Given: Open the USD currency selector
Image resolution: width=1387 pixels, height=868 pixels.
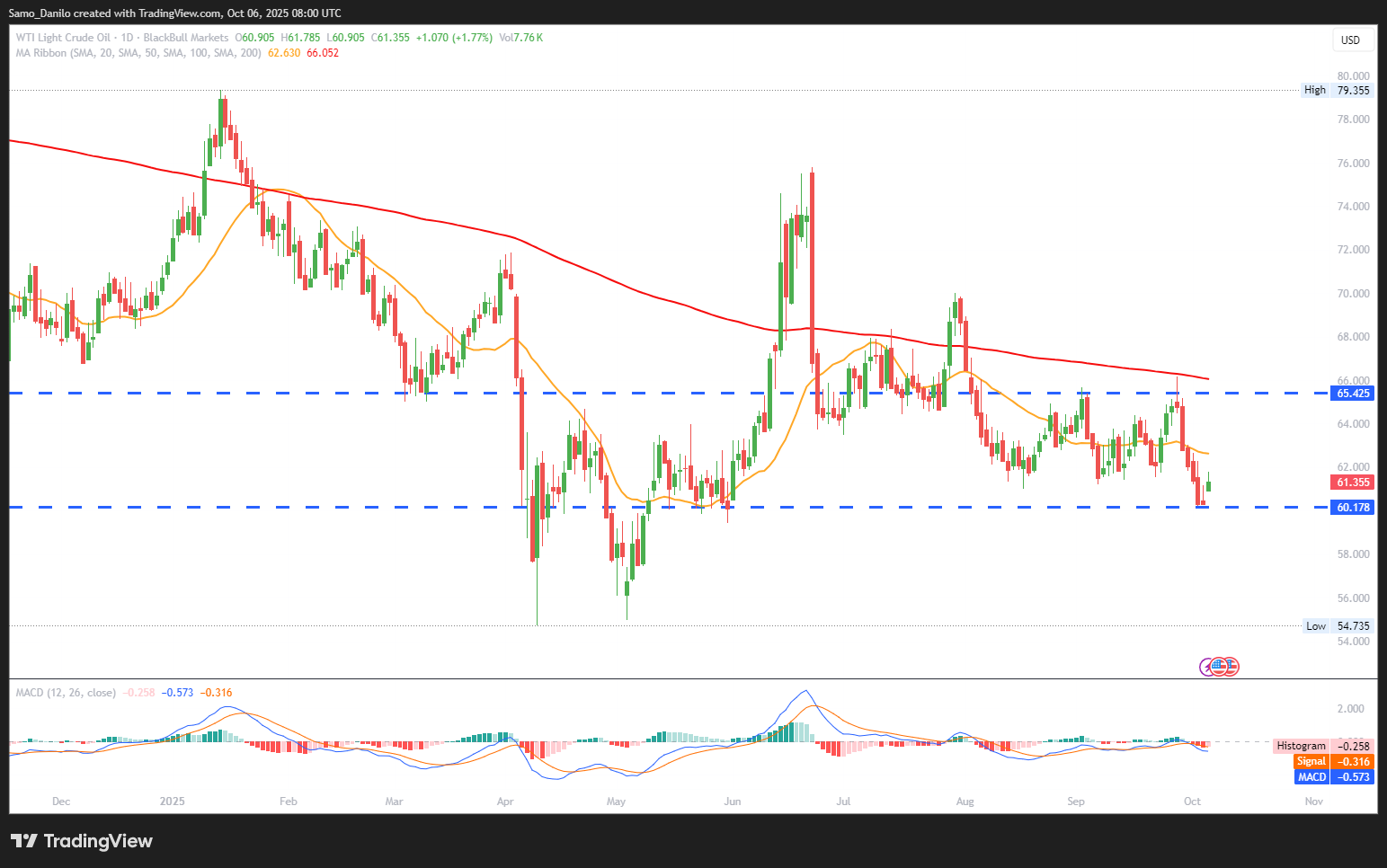Looking at the screenshot, I should click(x=1350, y=40).
